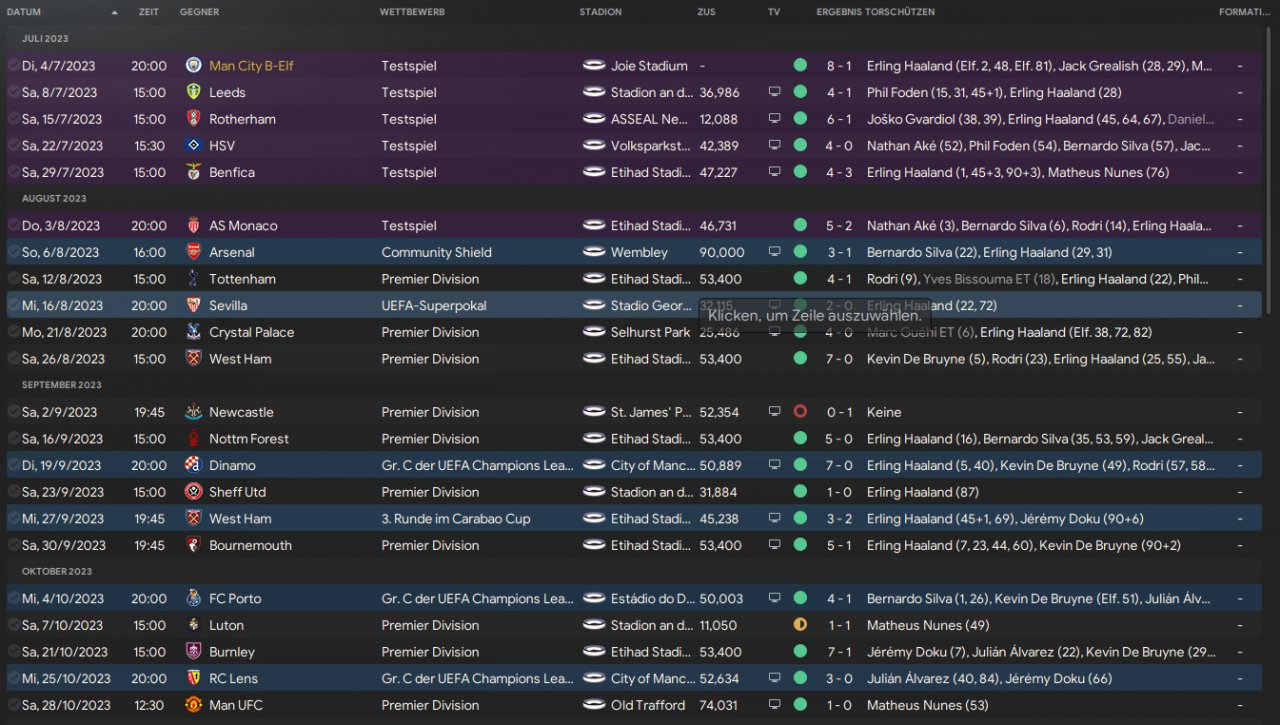1280x725 pixels.
Task: Open the St. James' Park stadium link
Action: coord(651,412)
